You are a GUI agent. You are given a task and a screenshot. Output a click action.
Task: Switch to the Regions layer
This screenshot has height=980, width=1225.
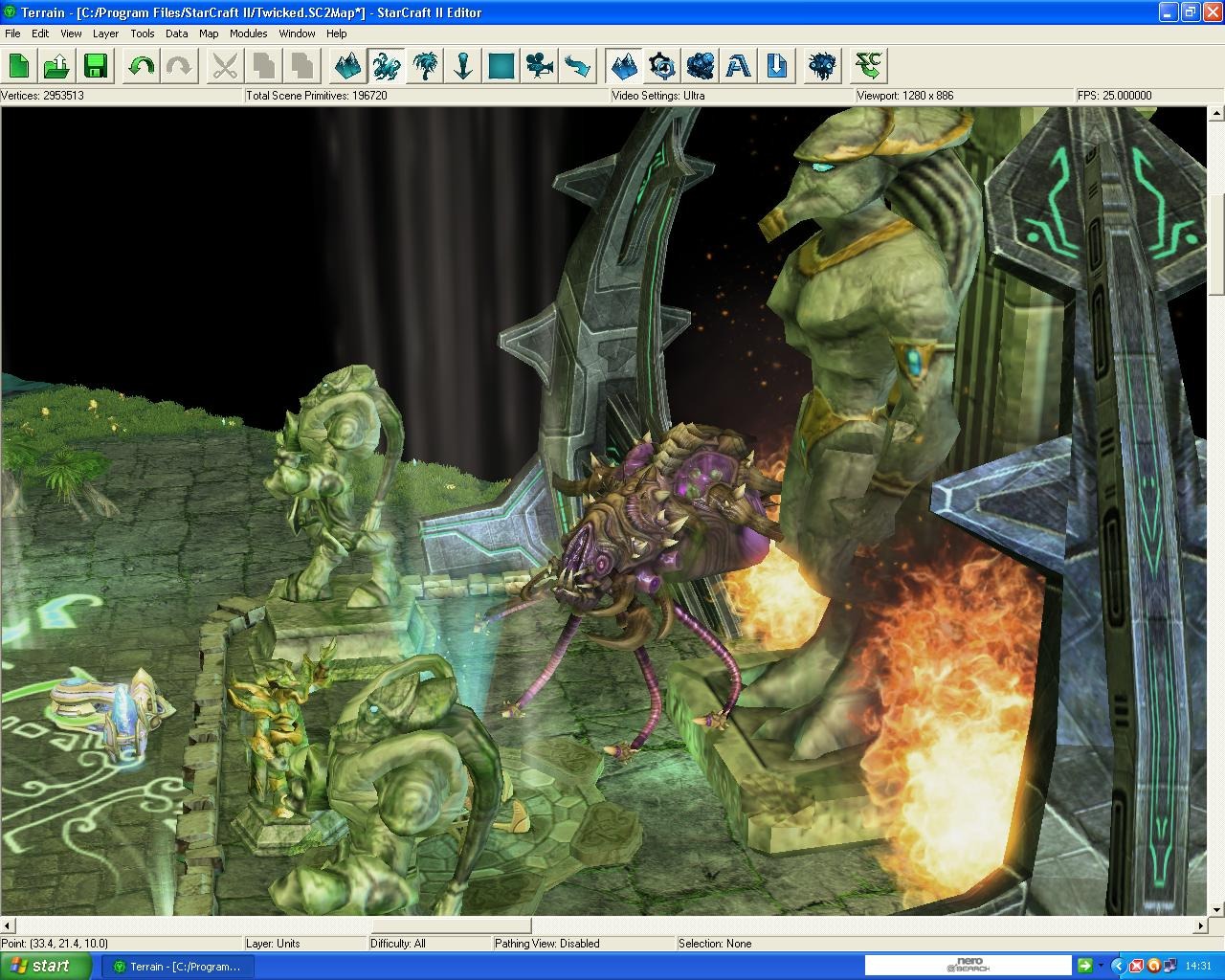point(501,66)
